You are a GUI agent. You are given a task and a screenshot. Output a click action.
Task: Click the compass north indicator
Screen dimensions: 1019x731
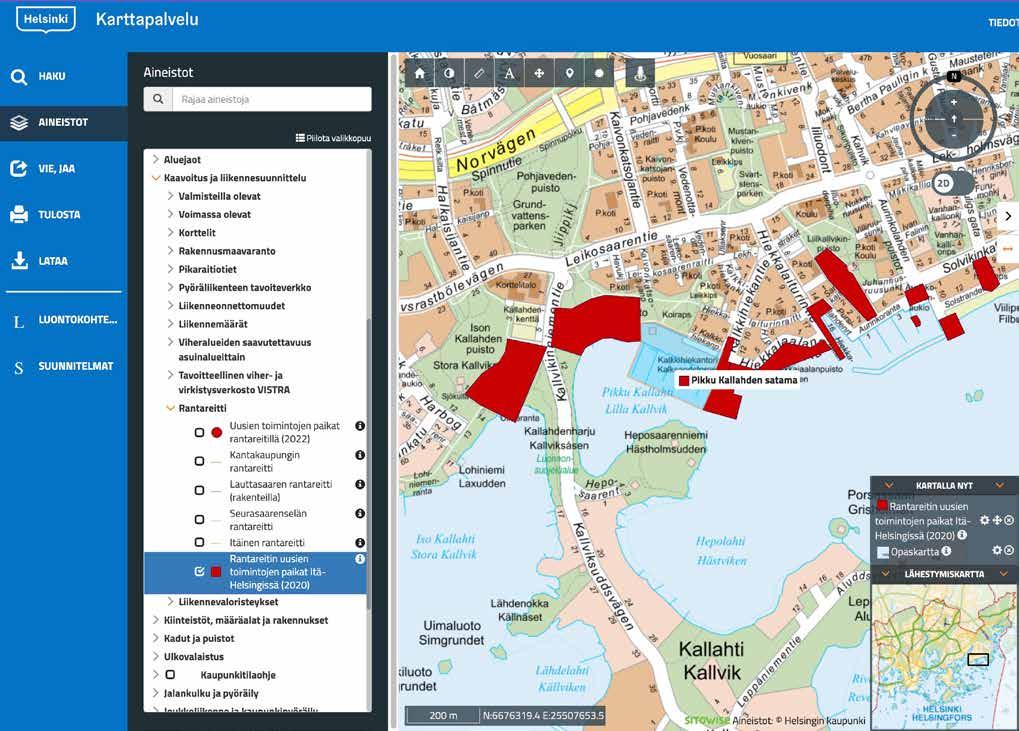954,77
